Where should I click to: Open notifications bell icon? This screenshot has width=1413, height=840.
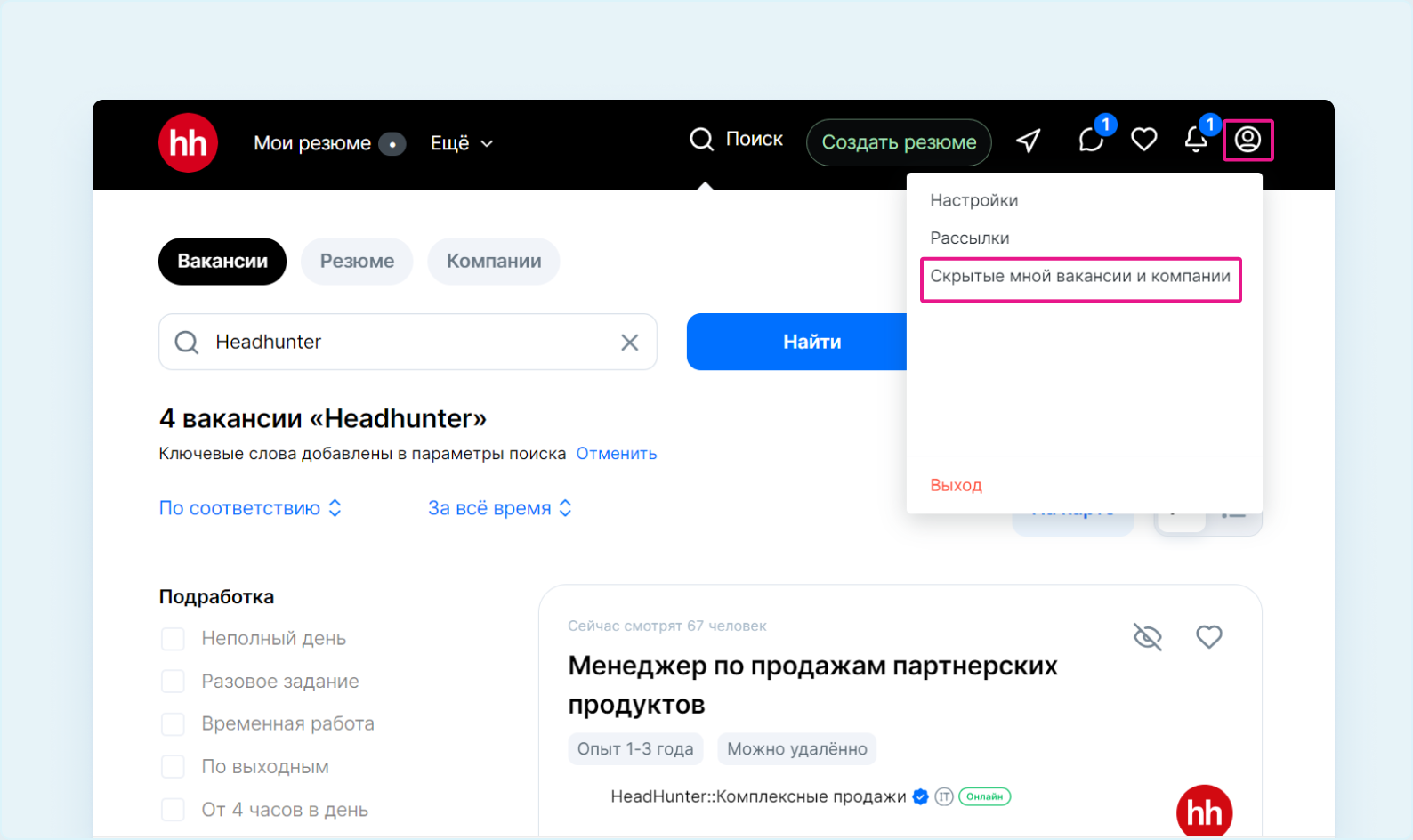(x=1196, y=140)
